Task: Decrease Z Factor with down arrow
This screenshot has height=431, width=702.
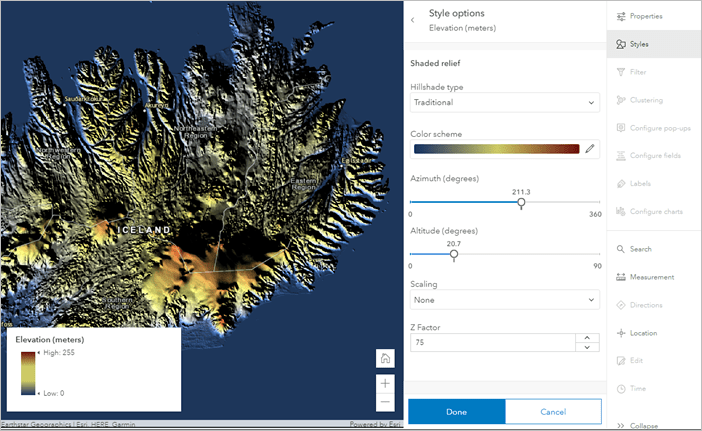Action: point(587,347)
